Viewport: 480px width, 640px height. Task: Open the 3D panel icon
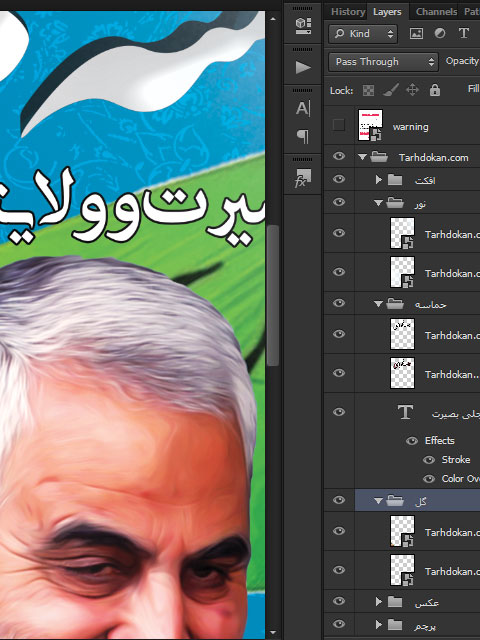pyautogui.click(x=303, y=26)
